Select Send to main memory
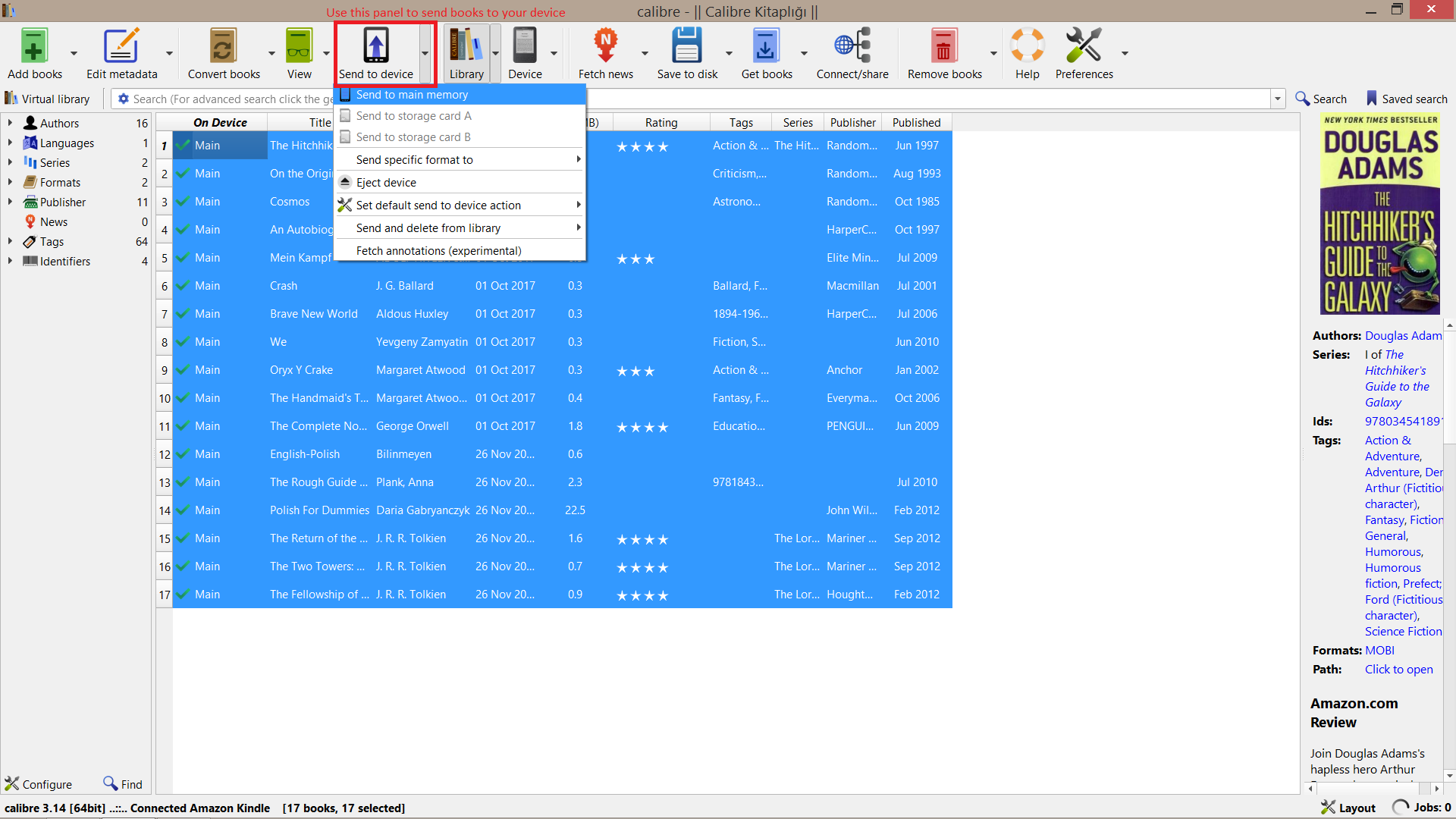This screenshot has width=1456, height=819. (x=460, y=95)
